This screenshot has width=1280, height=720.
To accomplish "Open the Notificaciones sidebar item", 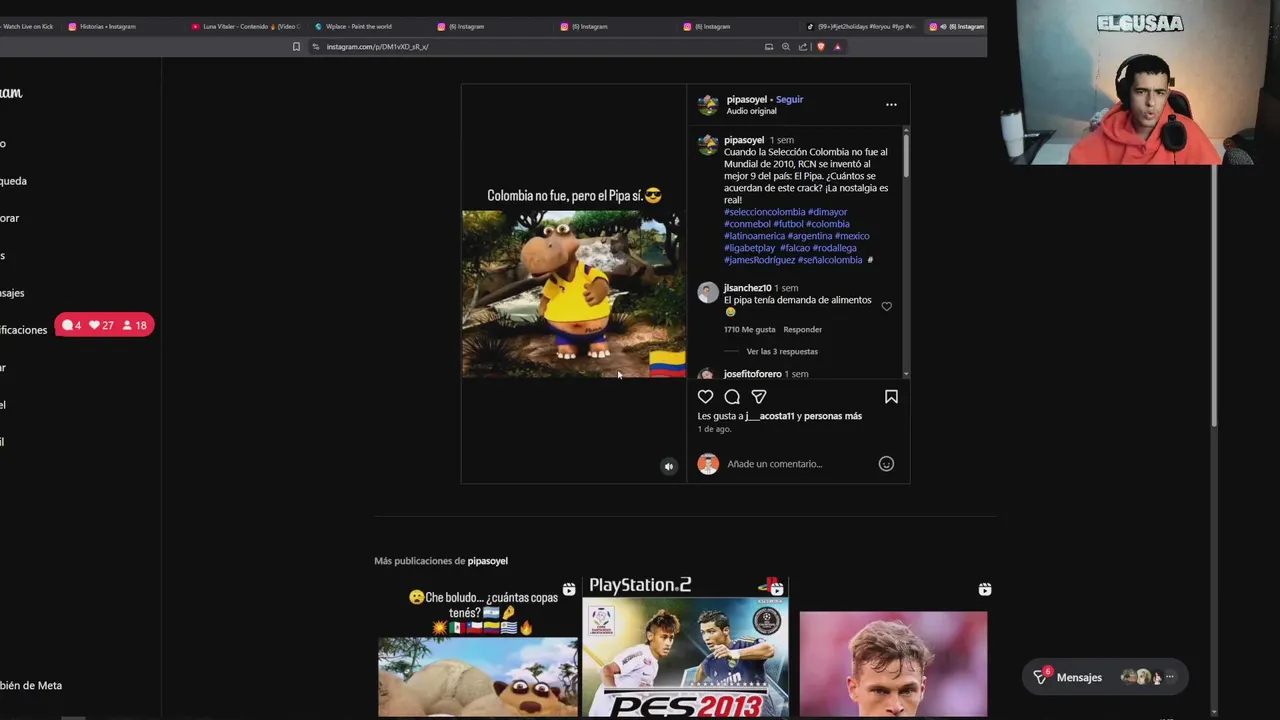I will pyautogui.click(x=23, y=330).
